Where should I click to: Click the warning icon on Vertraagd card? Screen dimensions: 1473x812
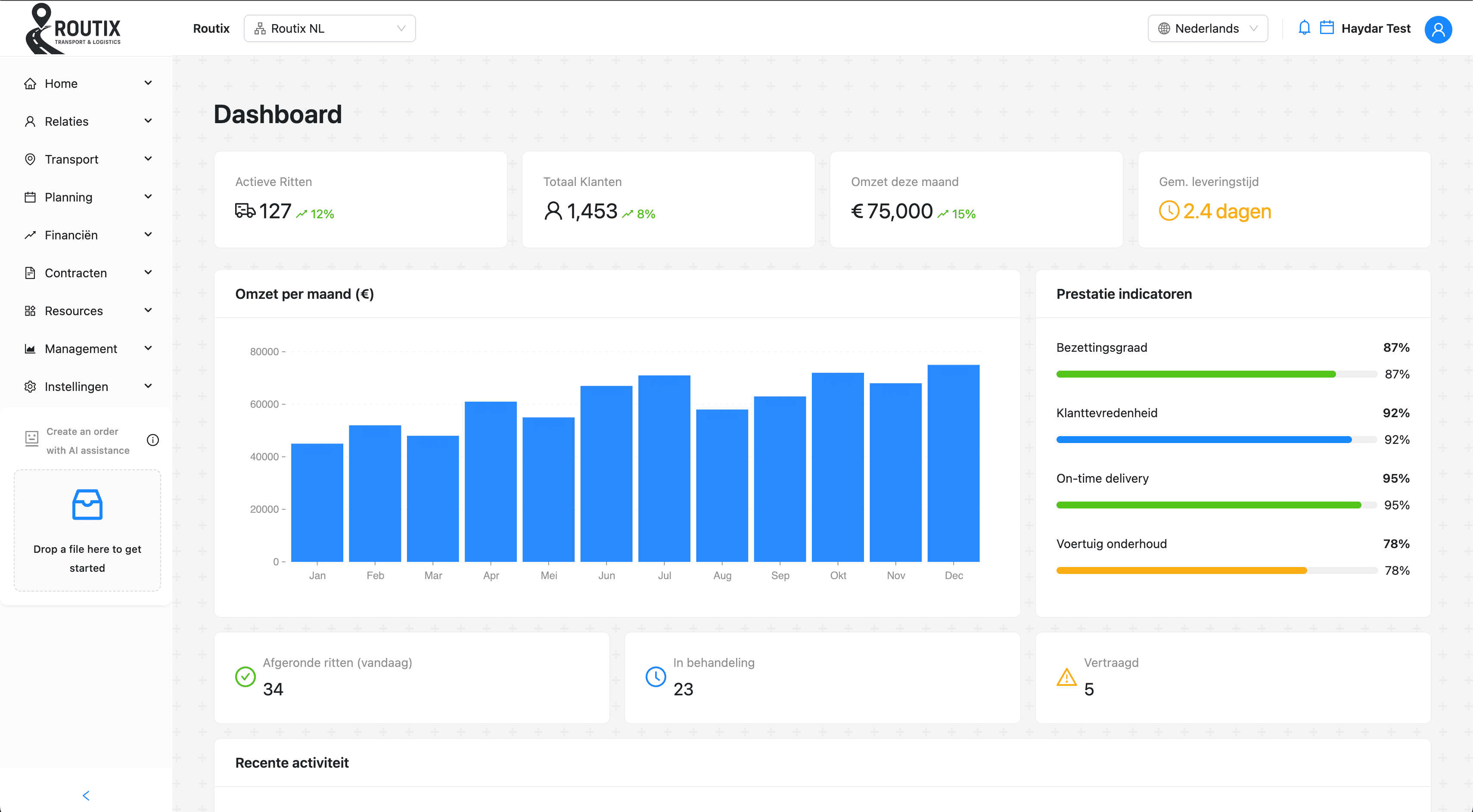pyautogui.click(x=1066, y=677)
